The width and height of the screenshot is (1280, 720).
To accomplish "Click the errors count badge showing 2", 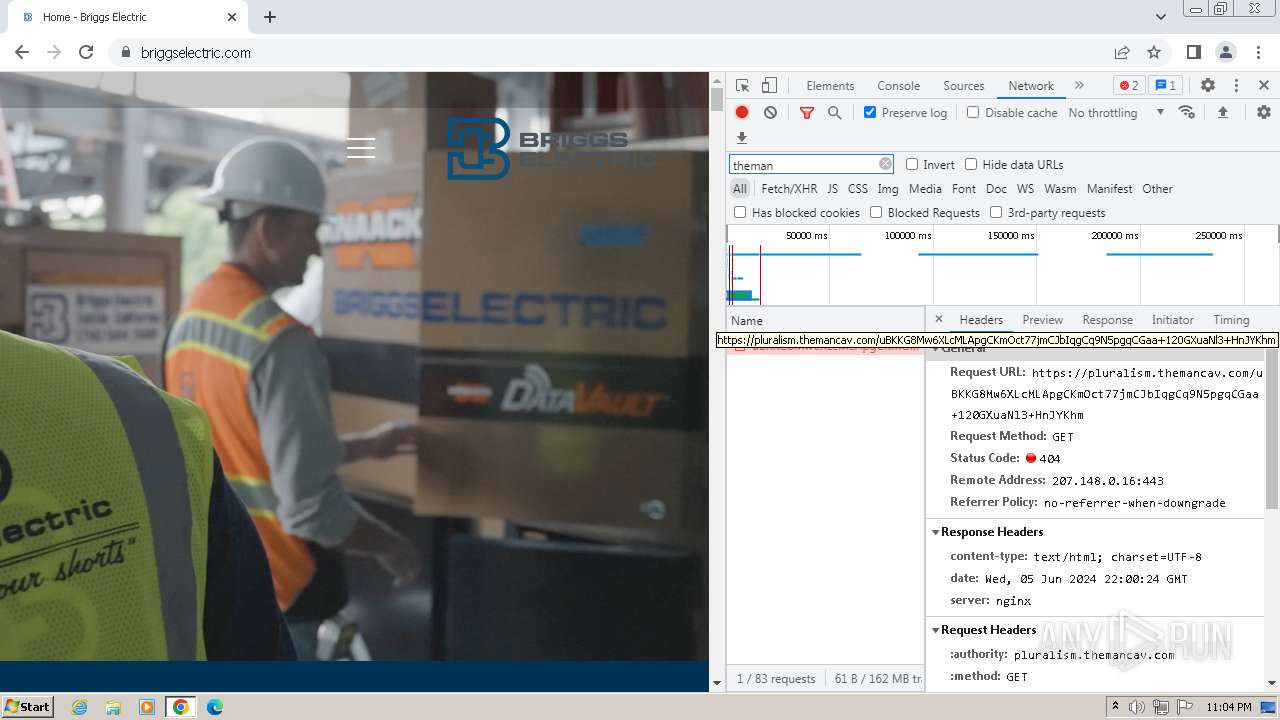I will coord(1128,85).
